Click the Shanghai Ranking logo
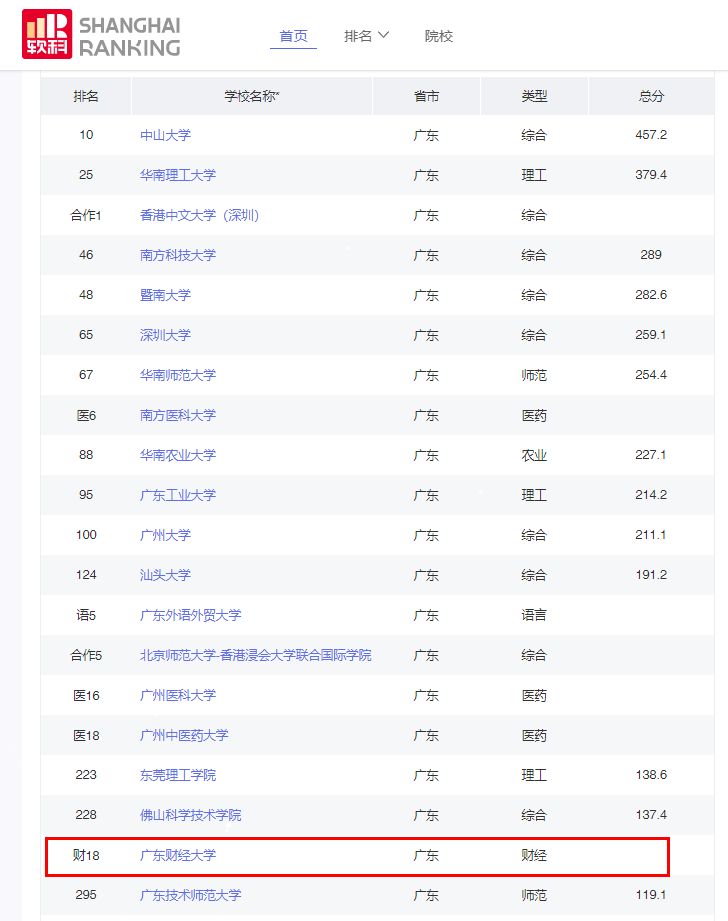This screenshot has width=728, height=921. tap(101, 34)
